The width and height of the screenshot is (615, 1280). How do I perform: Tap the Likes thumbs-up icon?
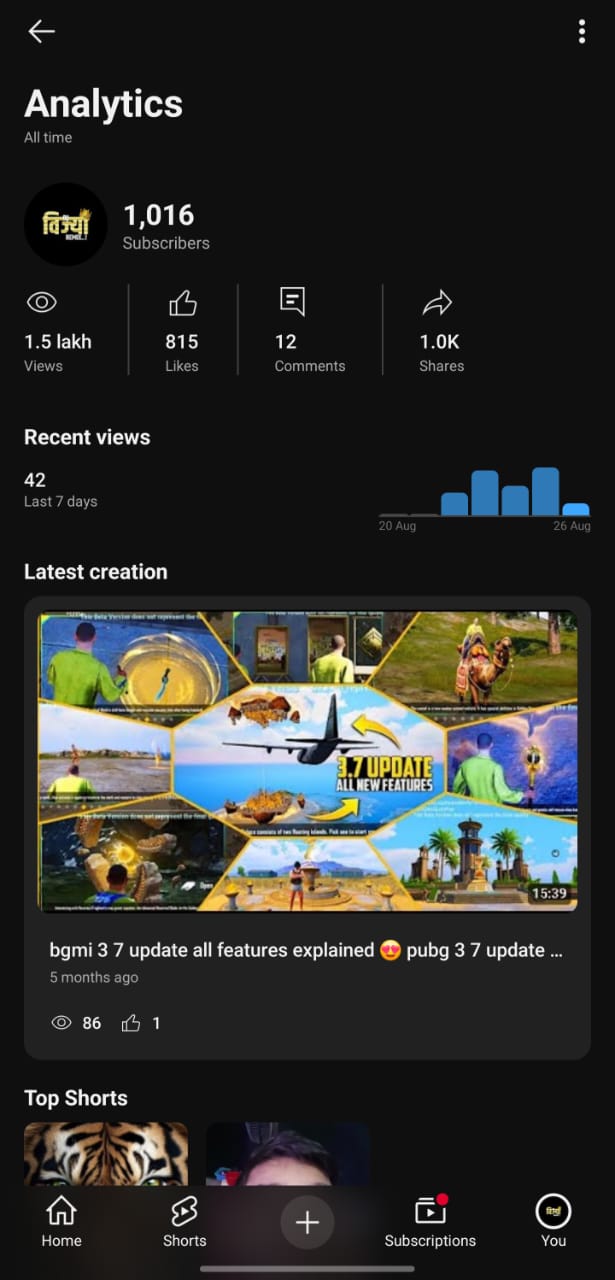(x=182, y=302)
